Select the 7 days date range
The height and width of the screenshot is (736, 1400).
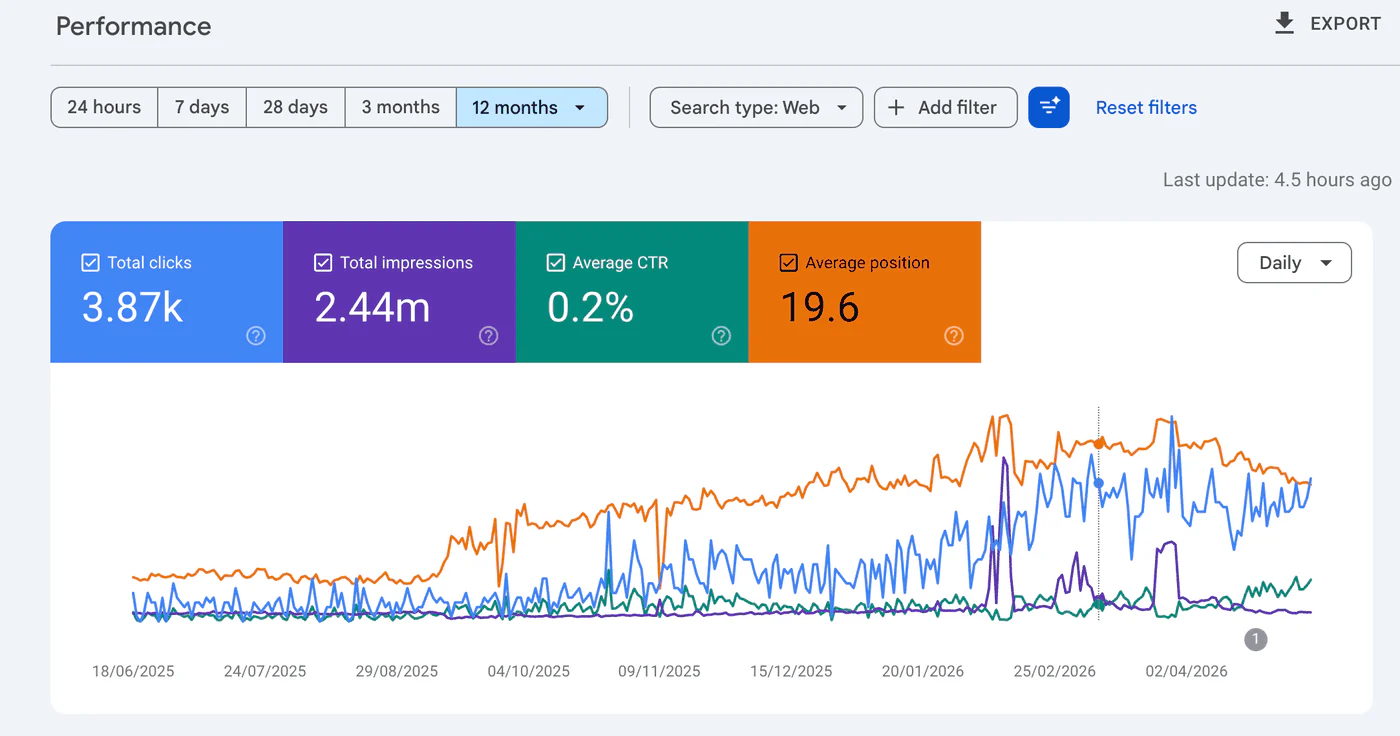coord(202,107)
